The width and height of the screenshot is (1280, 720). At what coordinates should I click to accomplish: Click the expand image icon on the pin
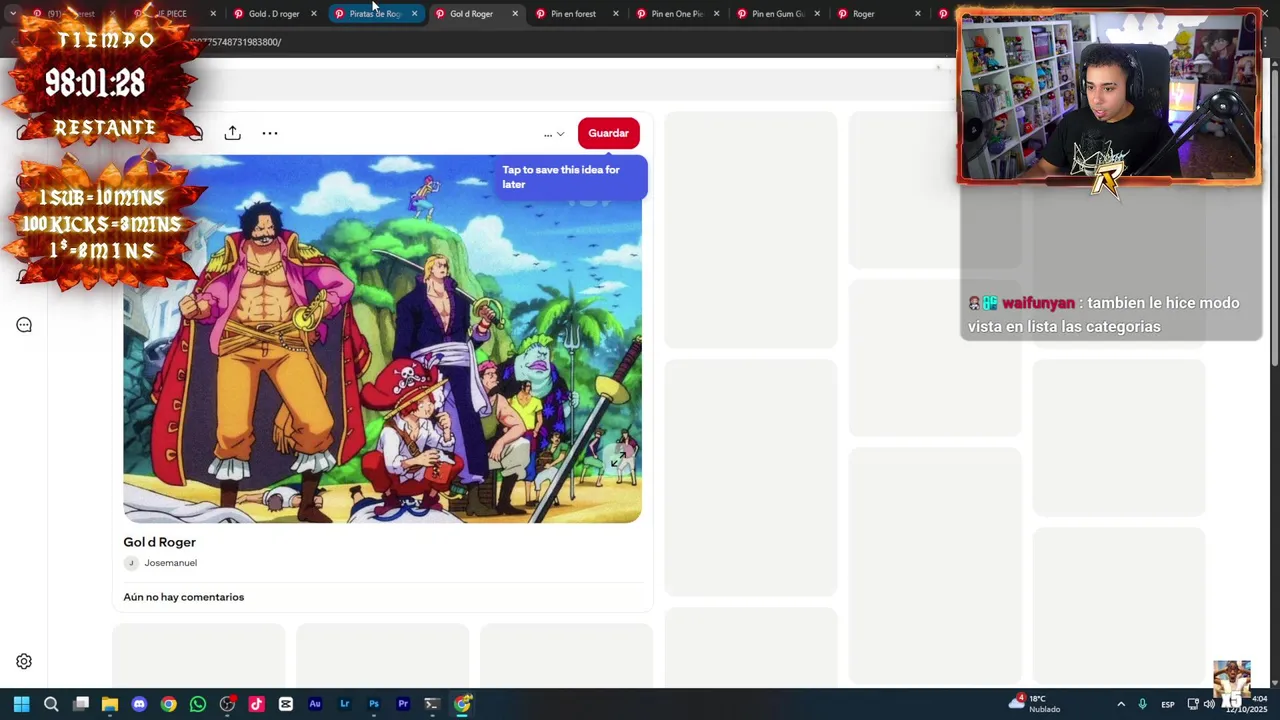click(618, 459)
